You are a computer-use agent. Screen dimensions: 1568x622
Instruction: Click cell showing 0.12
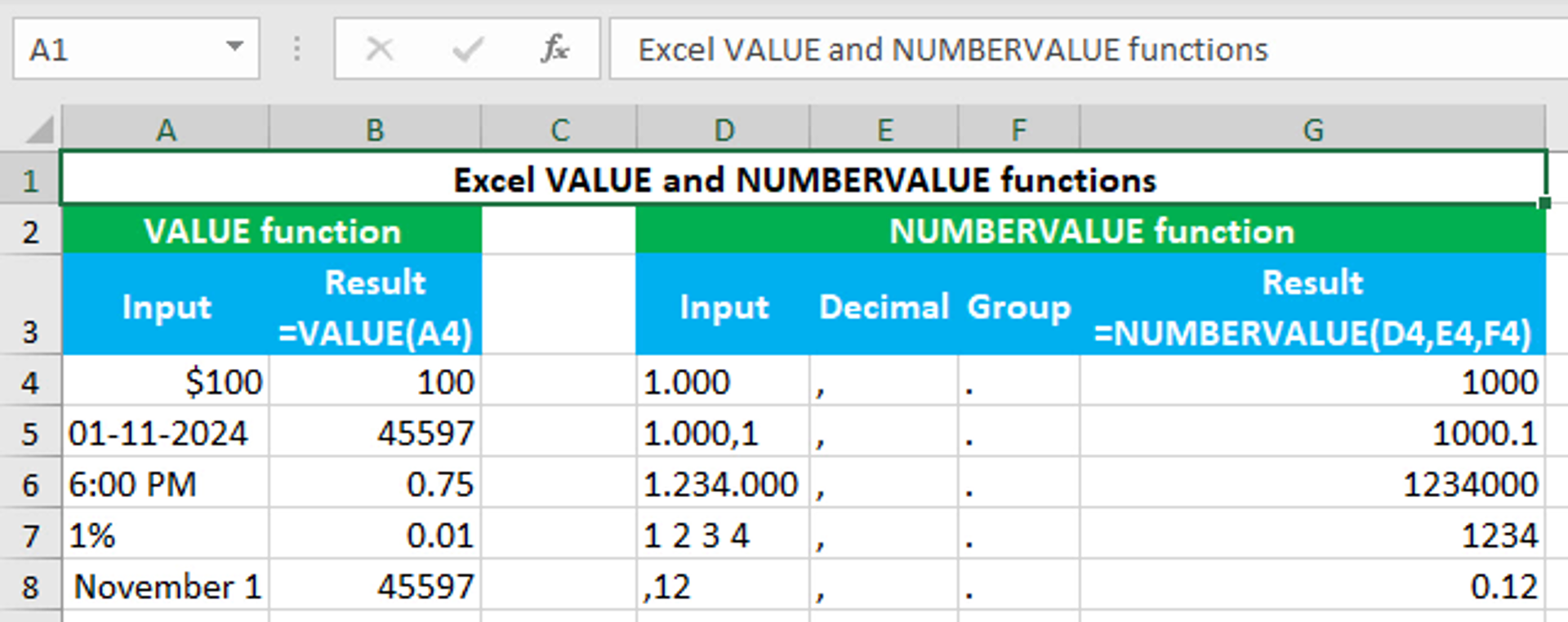(1312, 586)
